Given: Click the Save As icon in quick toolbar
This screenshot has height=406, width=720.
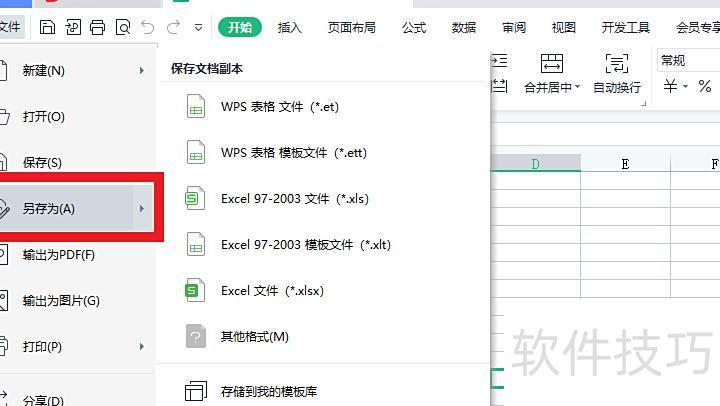Looking at the screenshot, I should click(x=73, y=28).
